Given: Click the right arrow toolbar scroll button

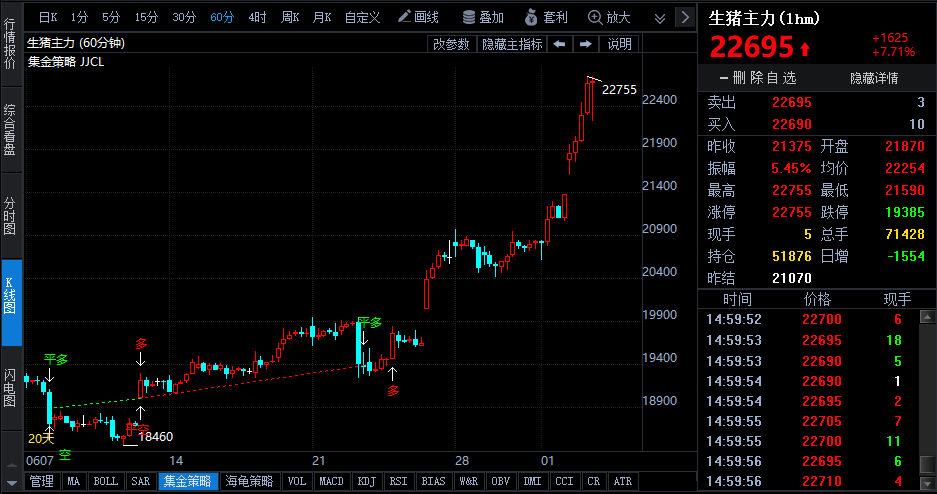Looking at the screenshot, I should click(685, 17).
